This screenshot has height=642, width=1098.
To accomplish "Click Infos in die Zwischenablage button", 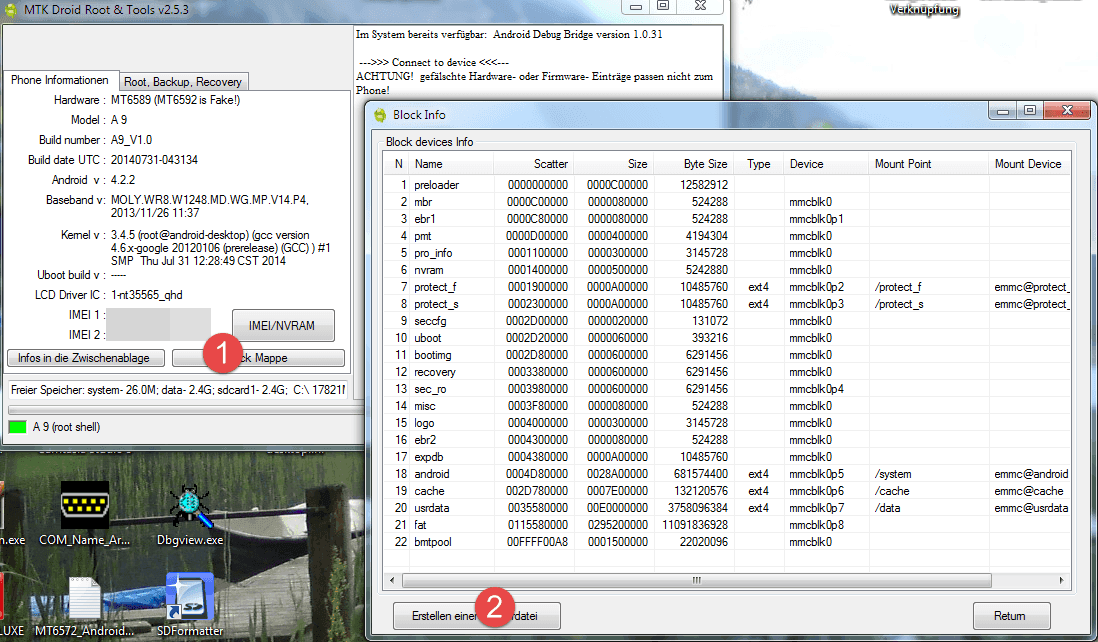I will (84, 358).
